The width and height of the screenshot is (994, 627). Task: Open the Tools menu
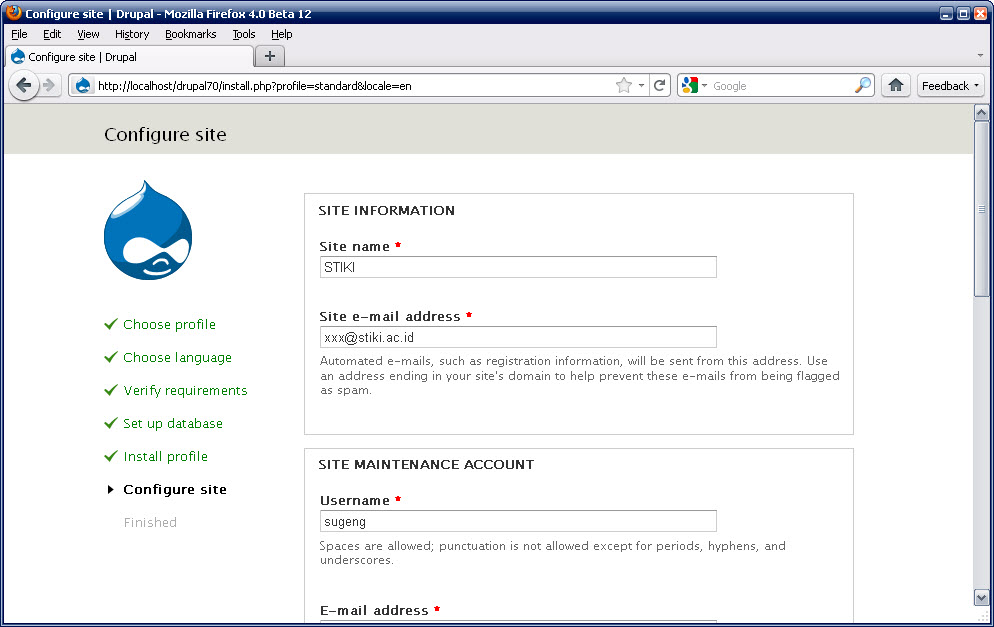(244, 34)
